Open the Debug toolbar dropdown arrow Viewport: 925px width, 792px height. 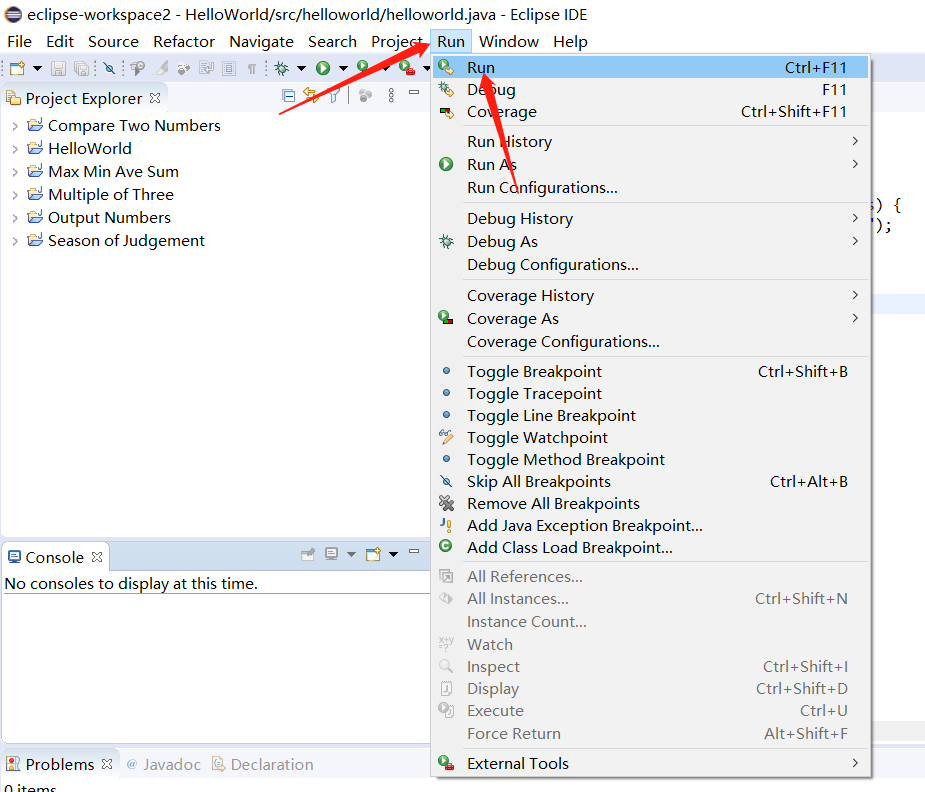pos(301,68)
